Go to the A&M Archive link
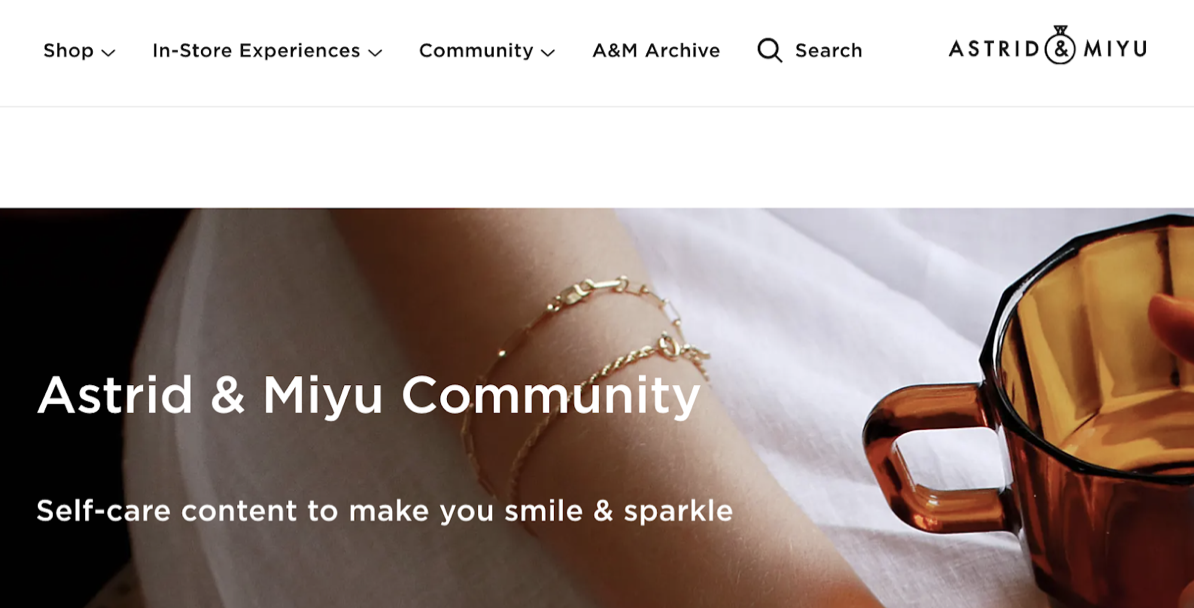1194x608 pixels. (656, 50)
